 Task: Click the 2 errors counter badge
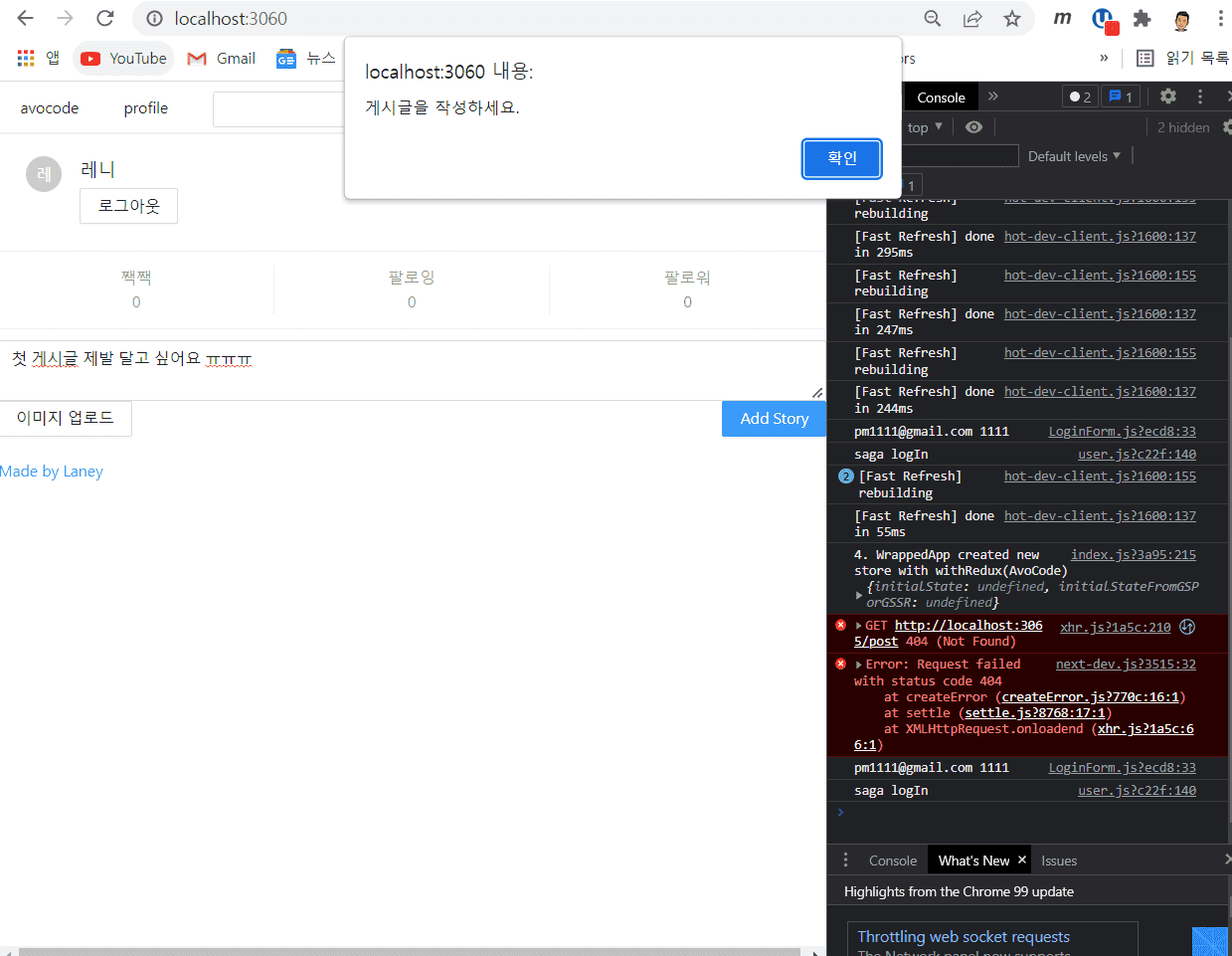[1079, 96]
